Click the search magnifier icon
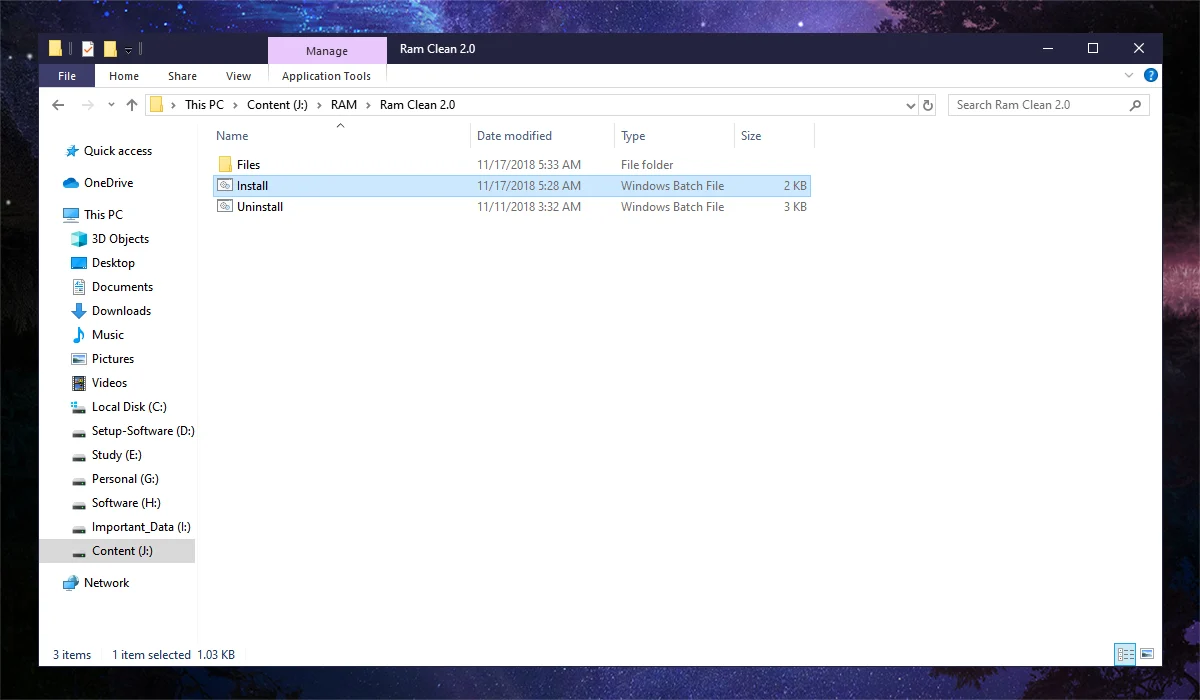 (x=1135, y=105)
